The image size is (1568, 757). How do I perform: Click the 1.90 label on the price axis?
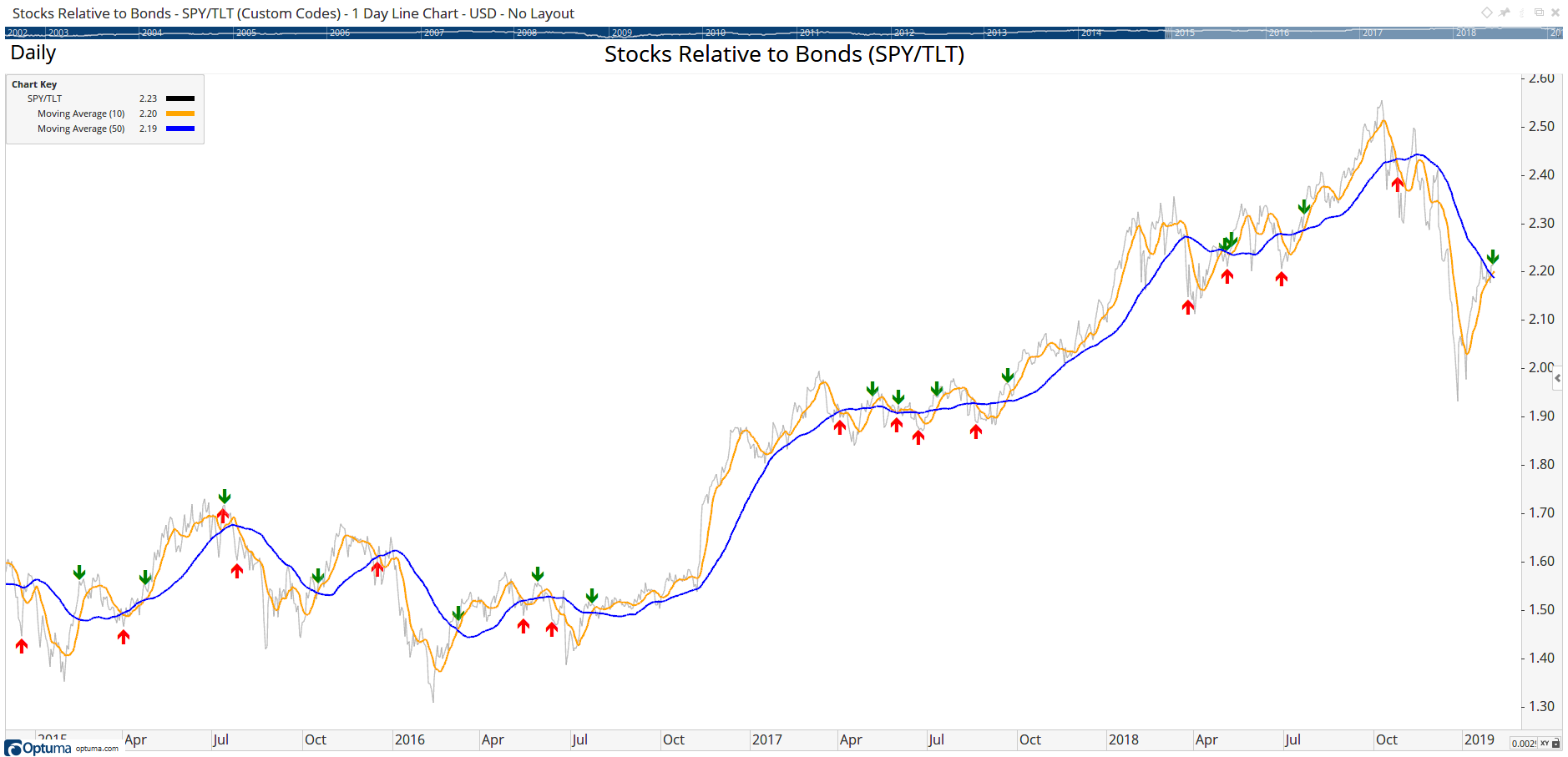(x=1541, y=416)
